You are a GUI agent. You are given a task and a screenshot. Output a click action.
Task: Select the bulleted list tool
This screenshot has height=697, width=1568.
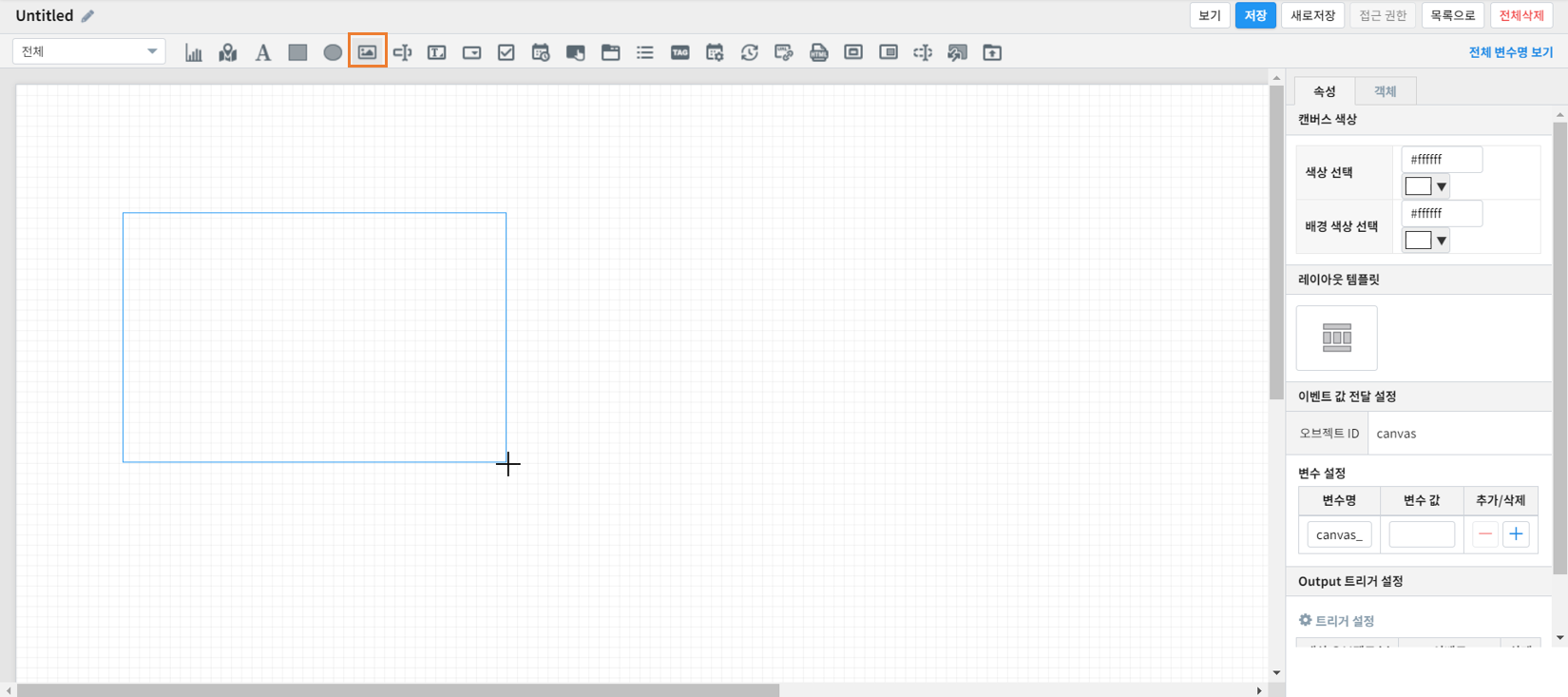pos(645,52)
